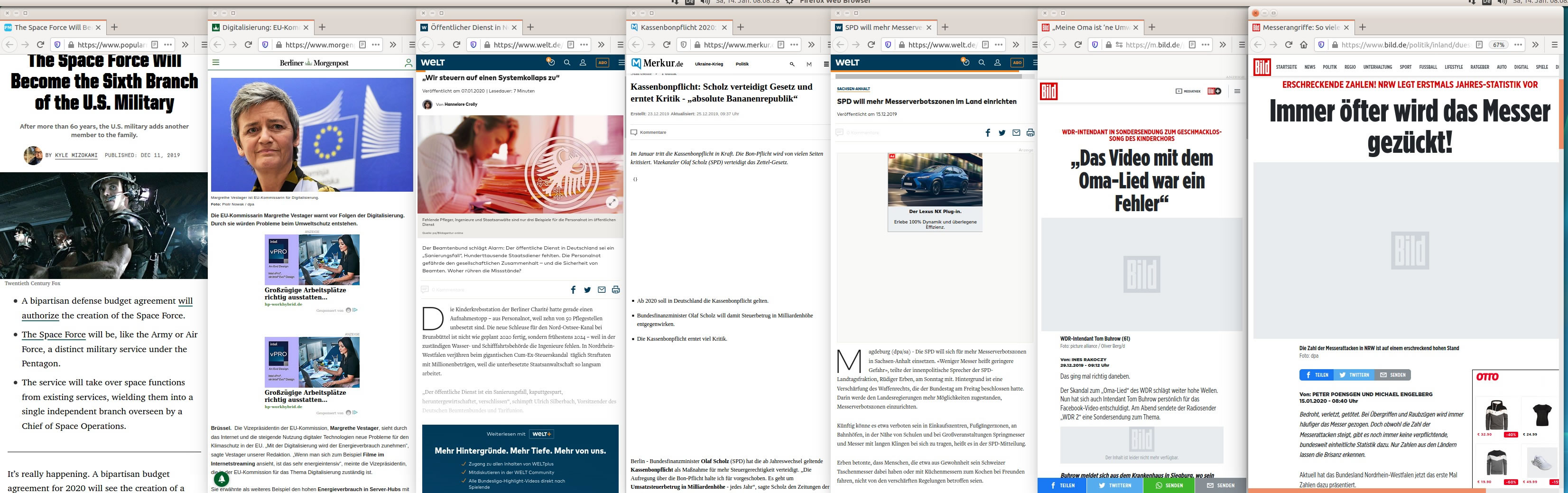This screenshot has width=1568, height=493.
Task: Select the 'Öffentlicher Dienst in N' tab
Action: pyautogui.click(x=468, y=28)
